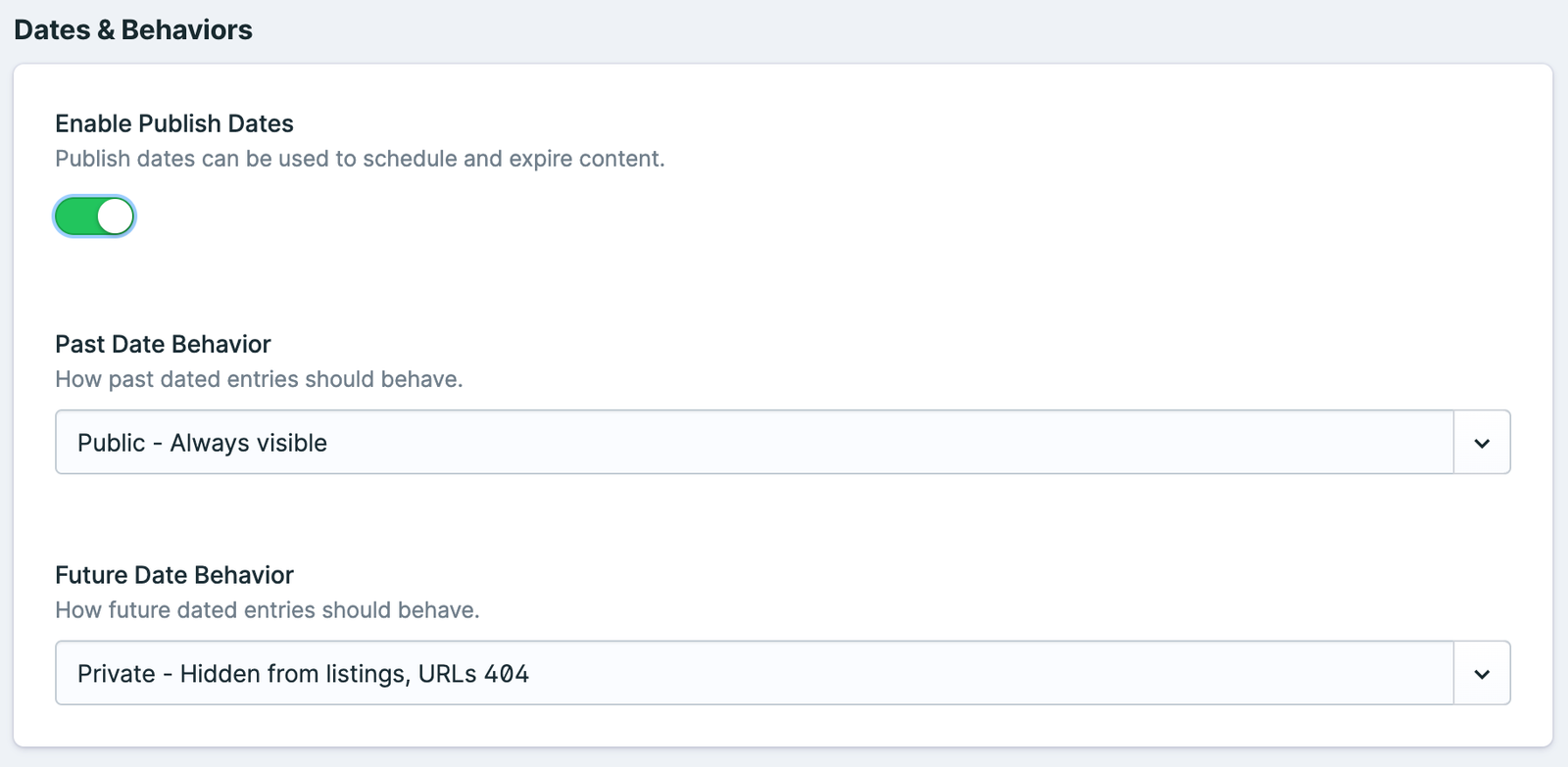
Task: Open the Future Date Behavior select box
Action: tap(755, 674)
